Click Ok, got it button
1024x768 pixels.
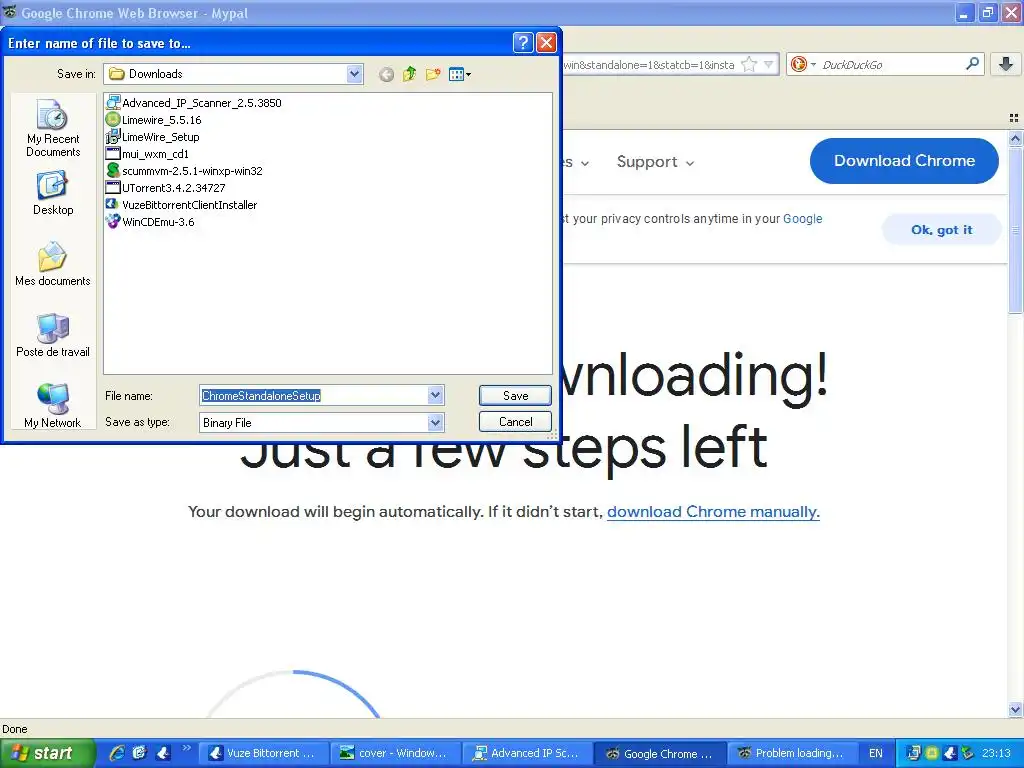(941, 230)
